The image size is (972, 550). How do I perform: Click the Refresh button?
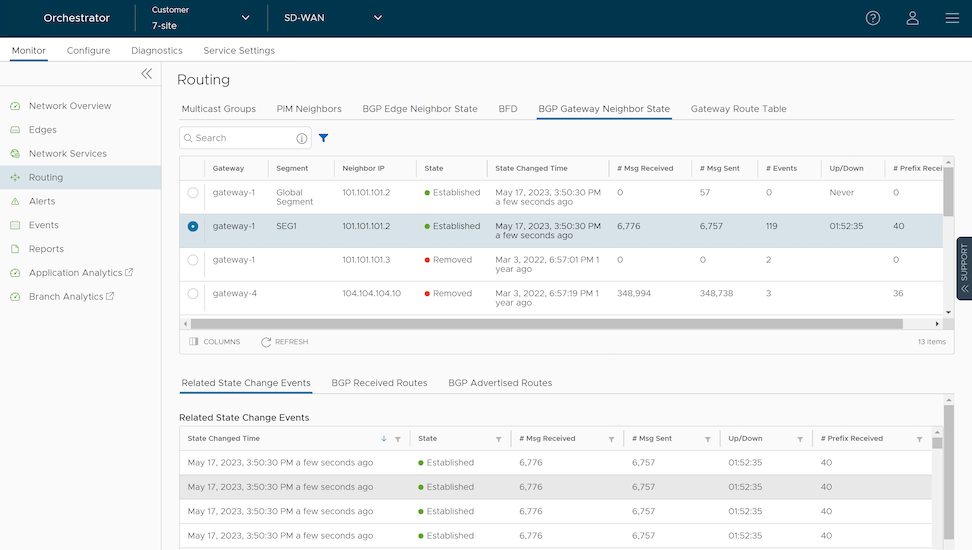(284, 342)
